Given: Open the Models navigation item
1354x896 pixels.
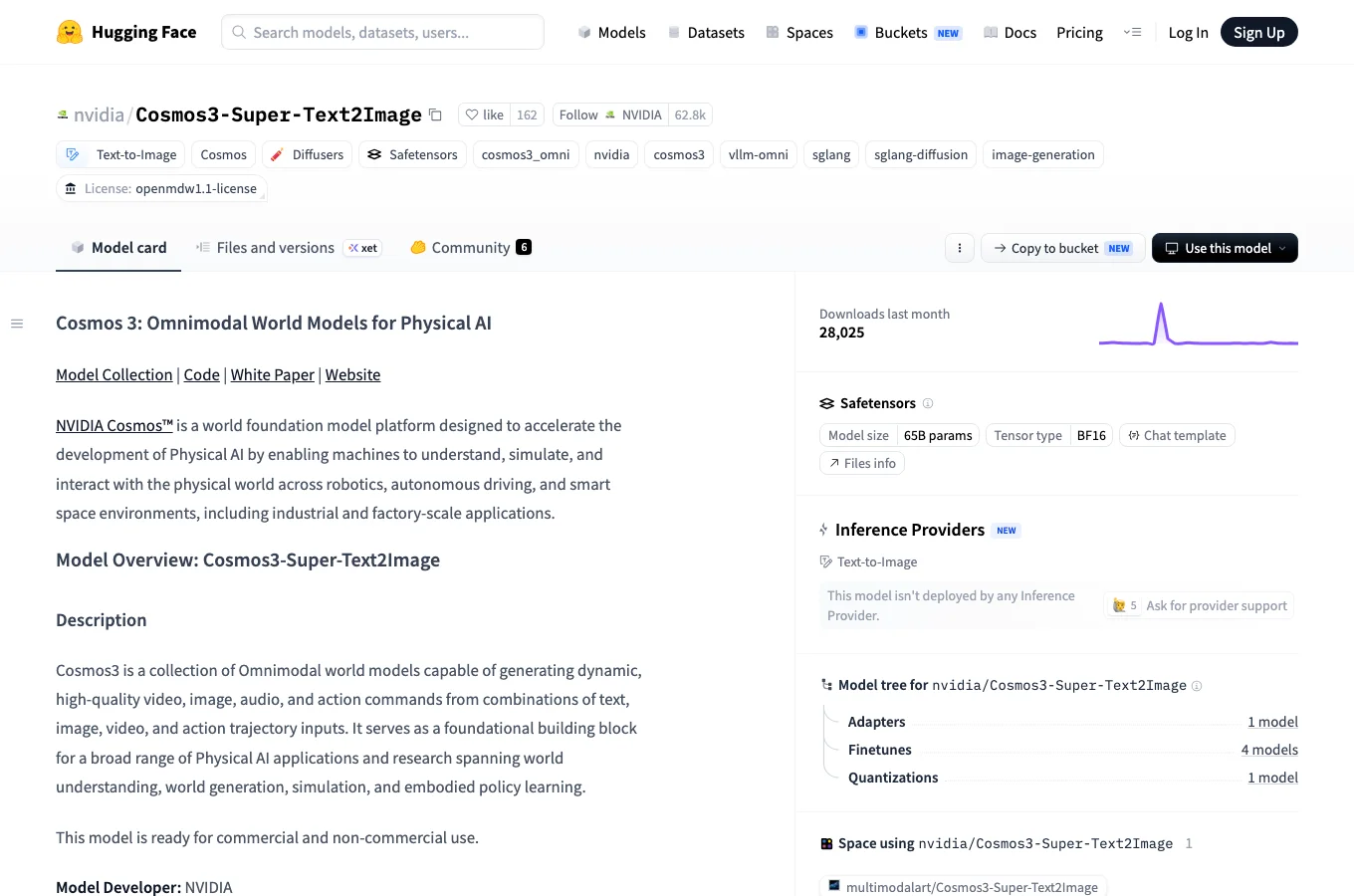Looking at the screenshot, I should click(611, 33).
